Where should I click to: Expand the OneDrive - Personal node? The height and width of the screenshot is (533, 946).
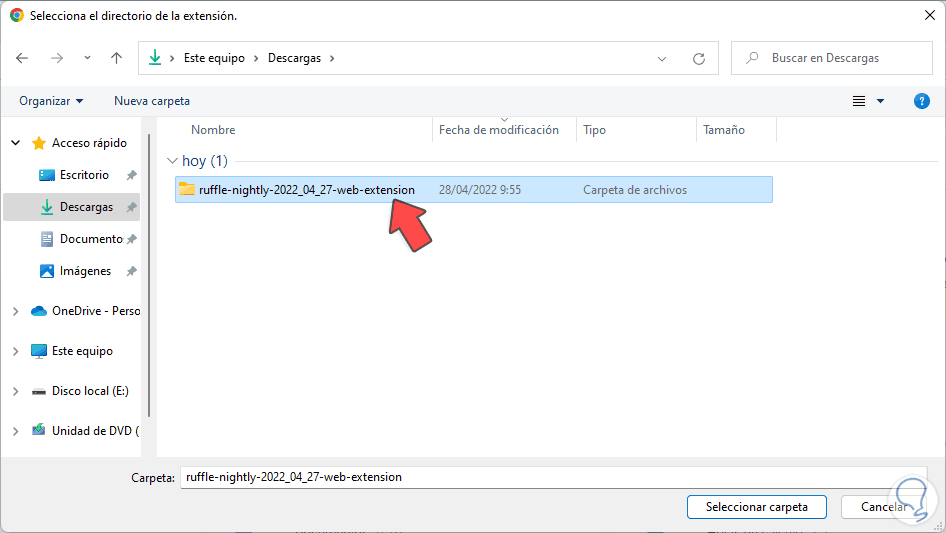pos(16,311)
